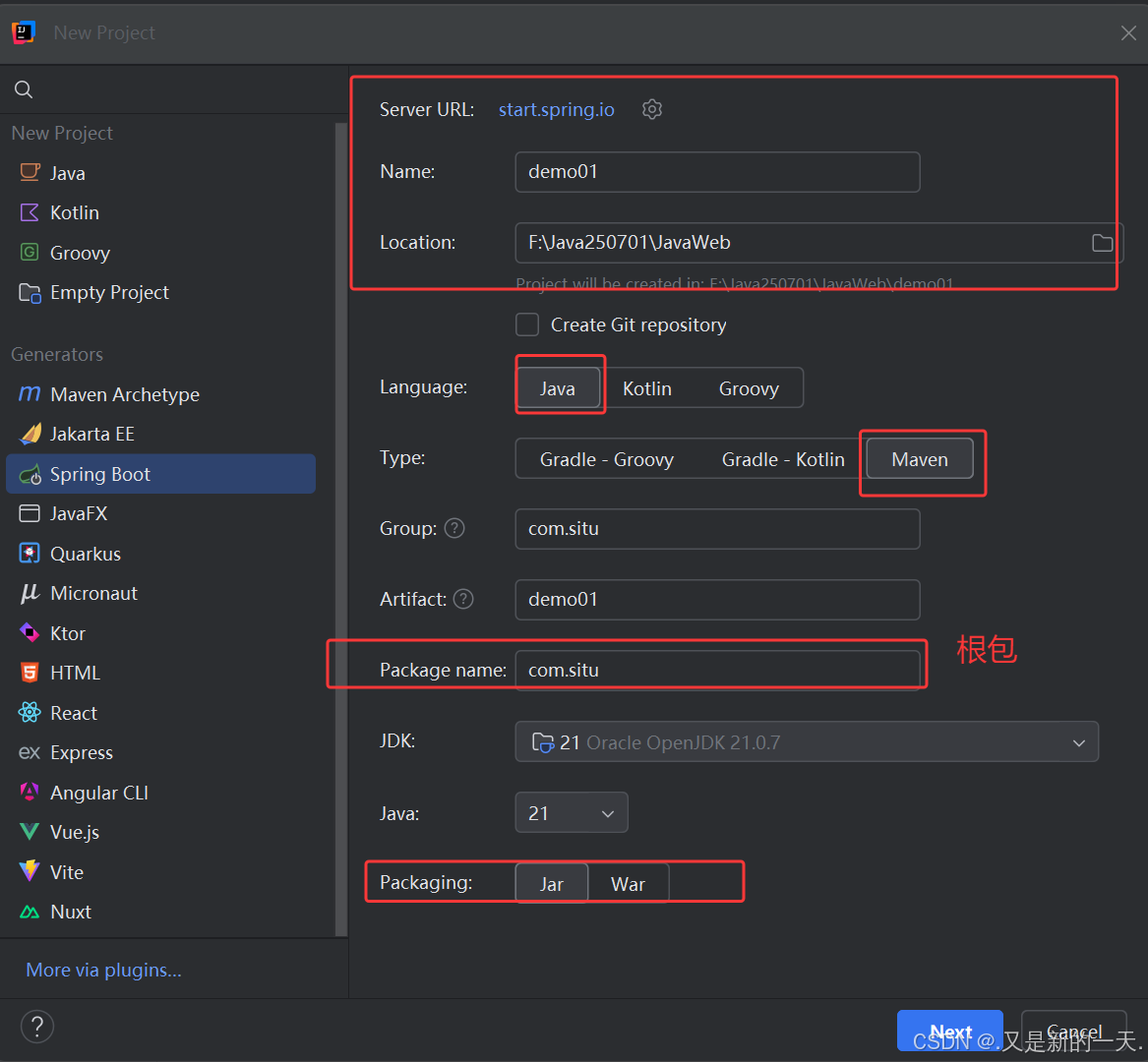Click the HTML5 generator icon
Image resolution: width=1148 pixels, height=1062 pixels.
[30, 673]
